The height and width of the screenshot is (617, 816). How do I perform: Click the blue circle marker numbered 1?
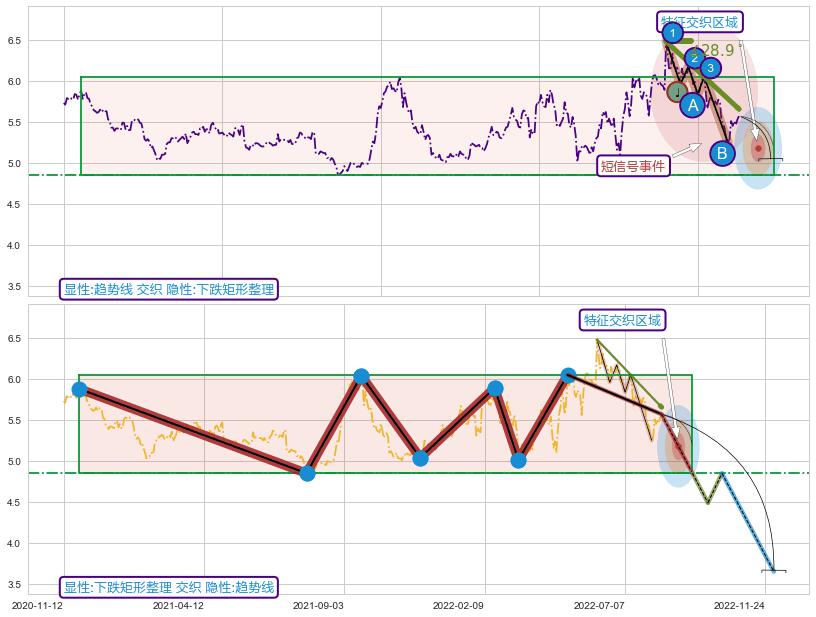(673, 33)
